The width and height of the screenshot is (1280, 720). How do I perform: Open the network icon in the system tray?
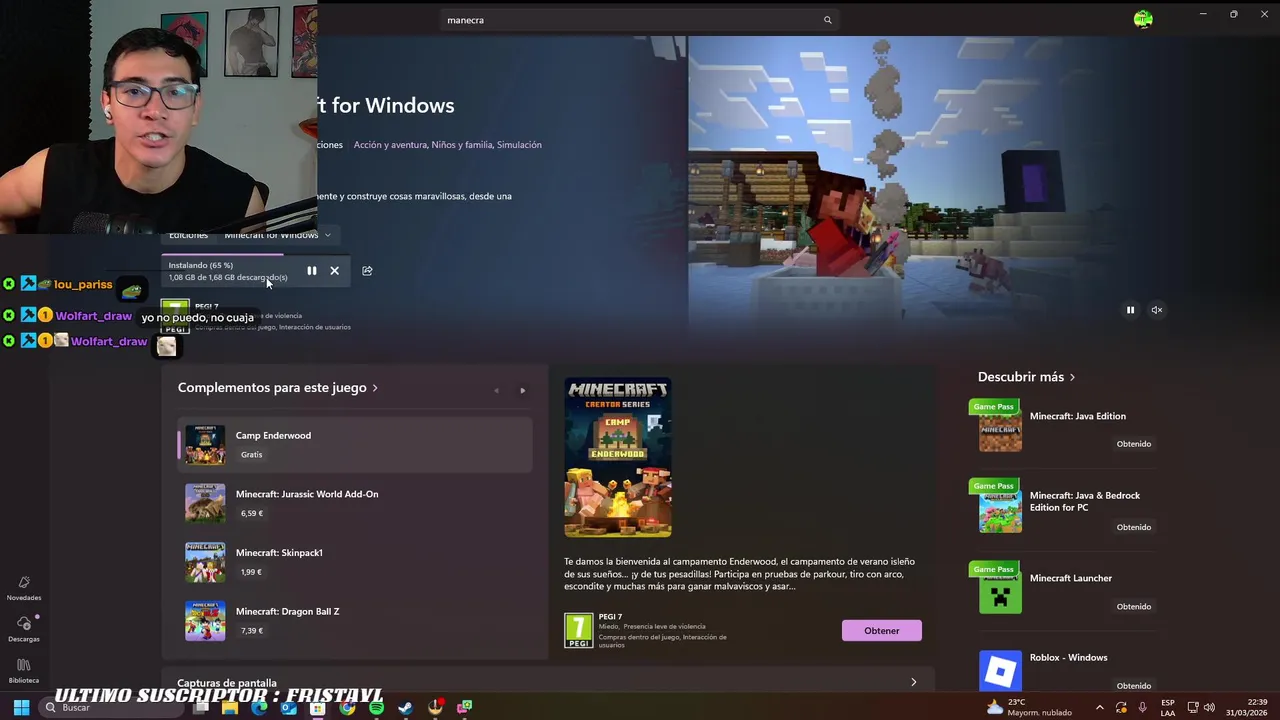(1194, 707)
